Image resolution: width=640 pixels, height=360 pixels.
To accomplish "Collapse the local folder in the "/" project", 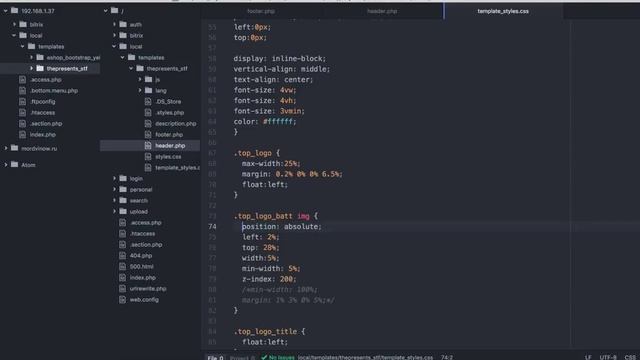I will tap(114, 47).
